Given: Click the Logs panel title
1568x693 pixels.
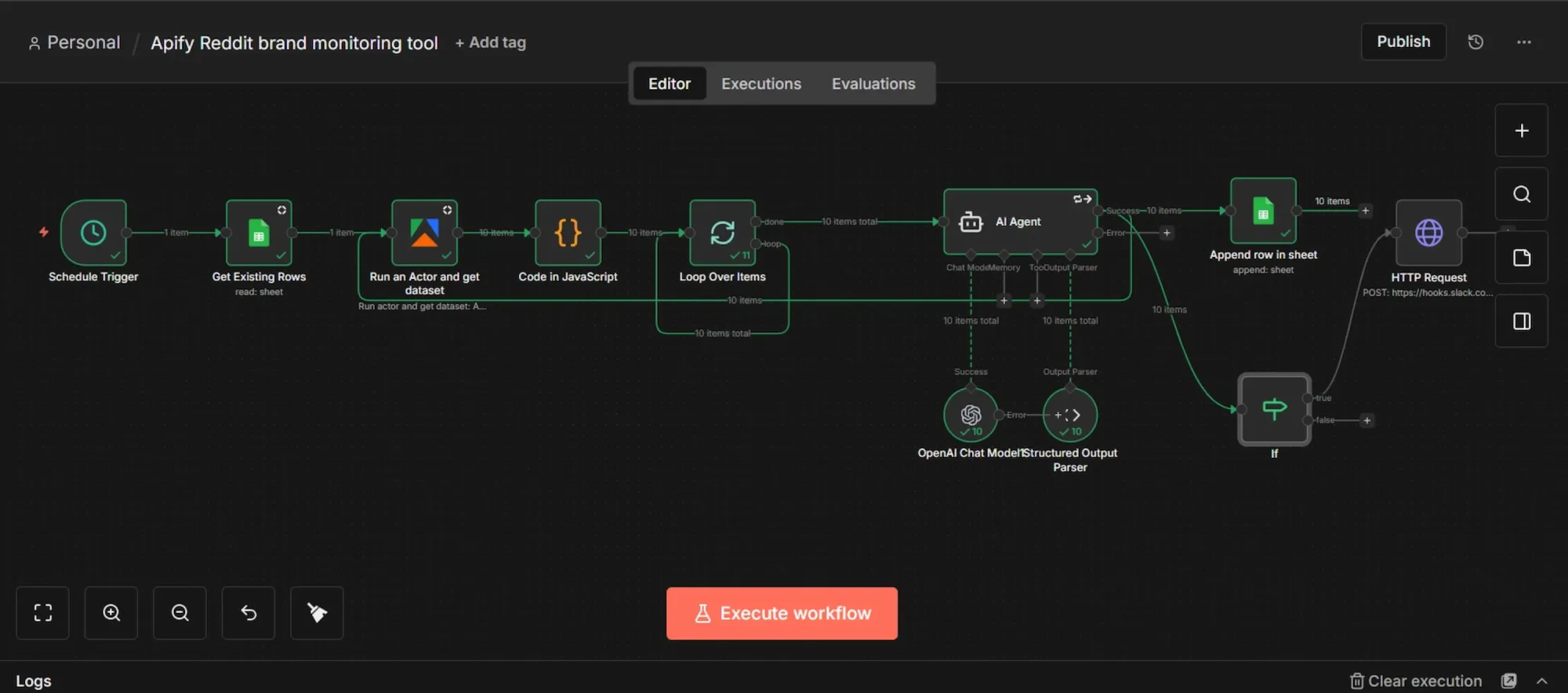Looking at the screenshot, I should click(x=34, y=680).
